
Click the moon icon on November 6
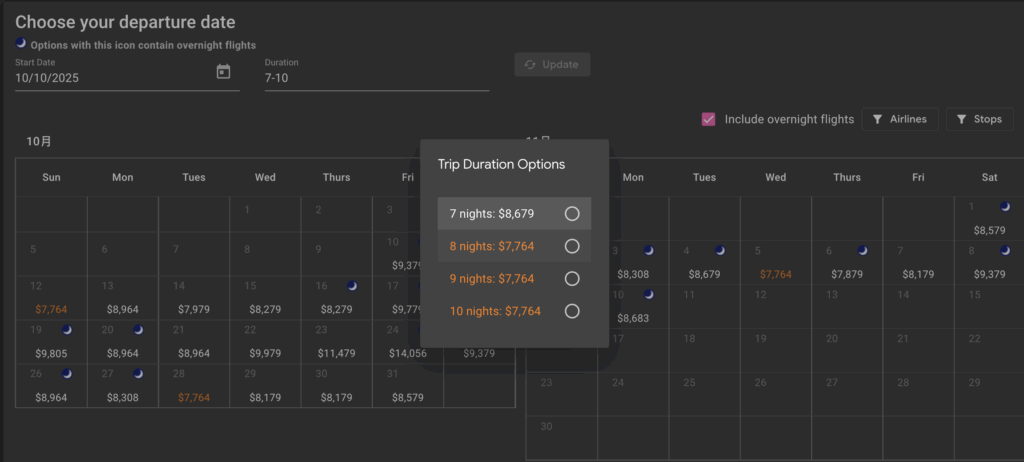click(x=862, y=250)
